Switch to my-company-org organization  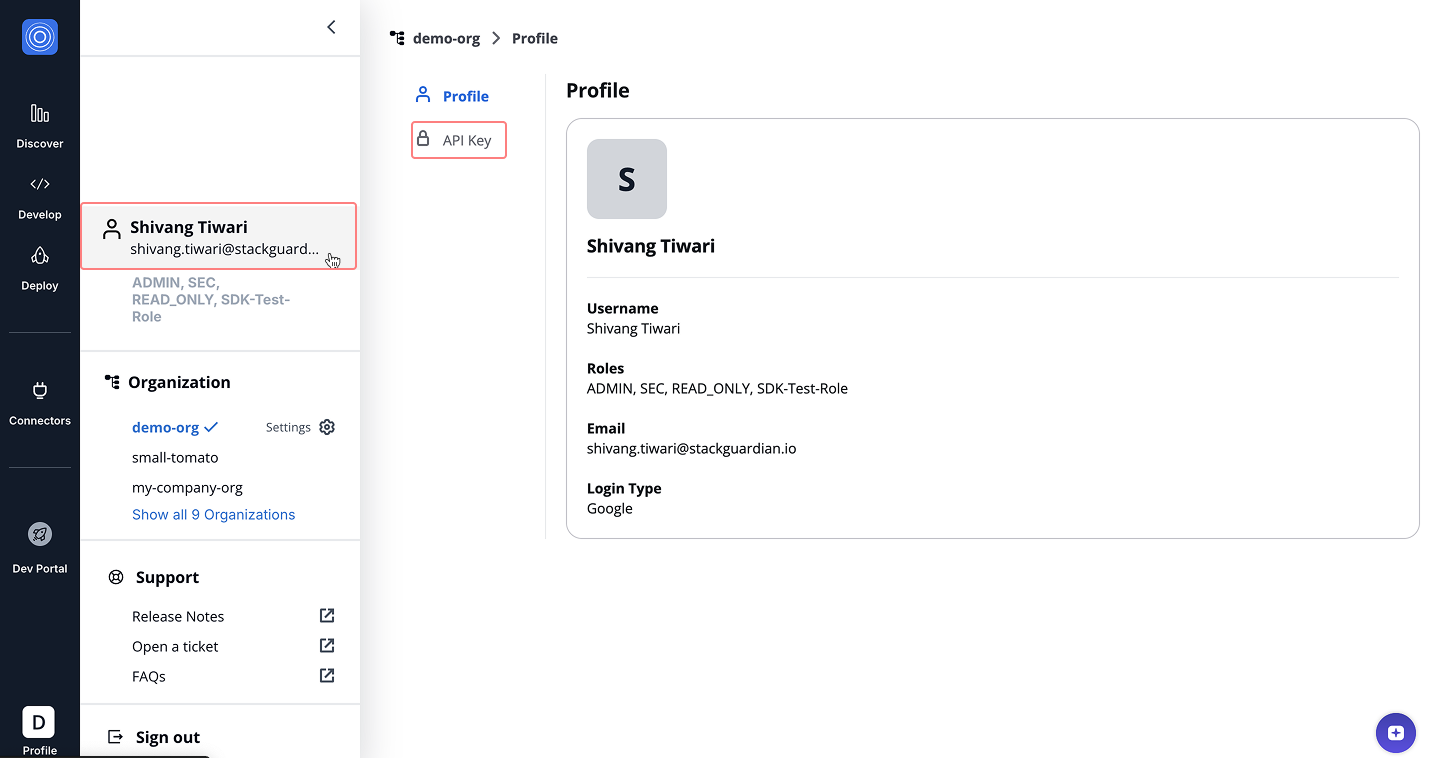[x=187, y=488]
